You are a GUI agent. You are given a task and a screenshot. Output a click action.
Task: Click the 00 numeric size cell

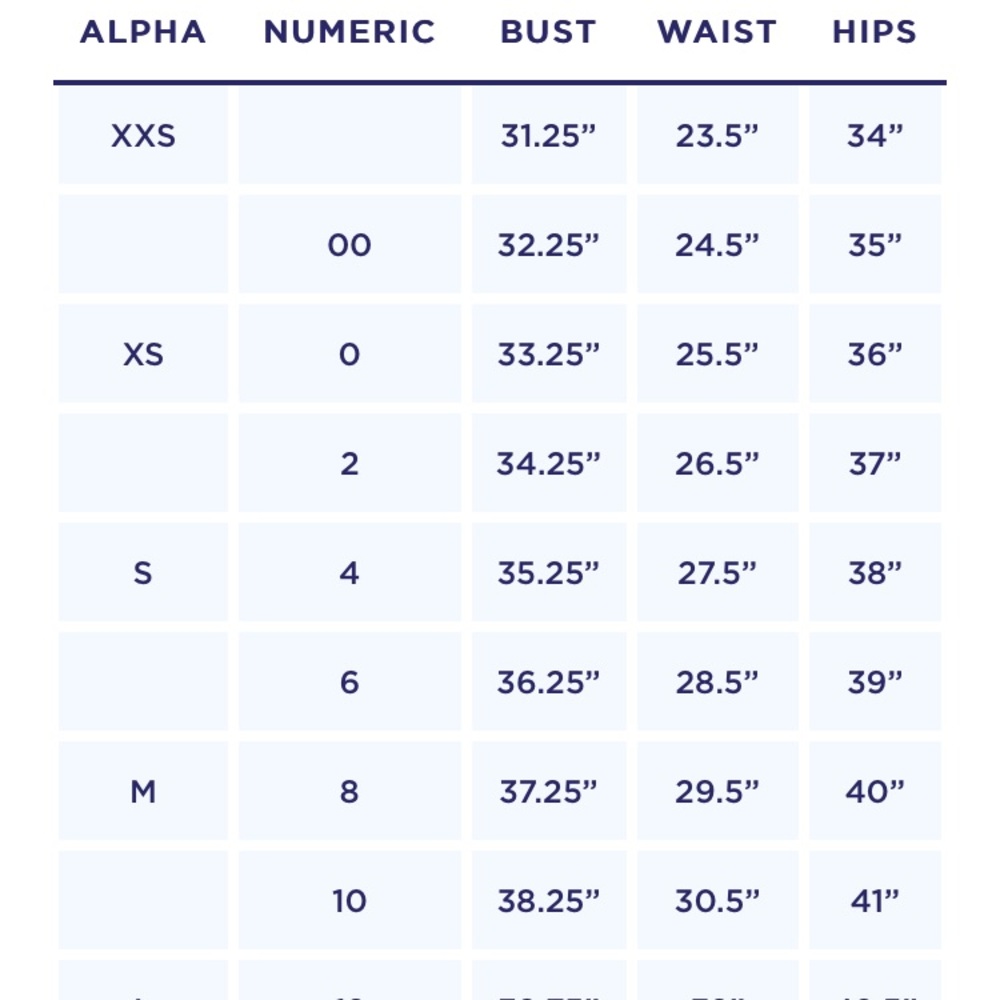(x=349, y=245)
